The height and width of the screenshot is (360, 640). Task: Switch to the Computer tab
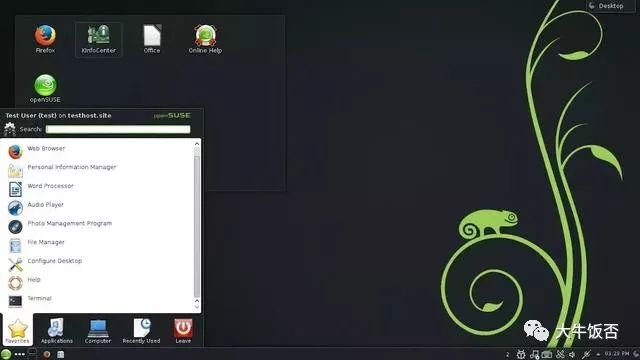point(98,331)
